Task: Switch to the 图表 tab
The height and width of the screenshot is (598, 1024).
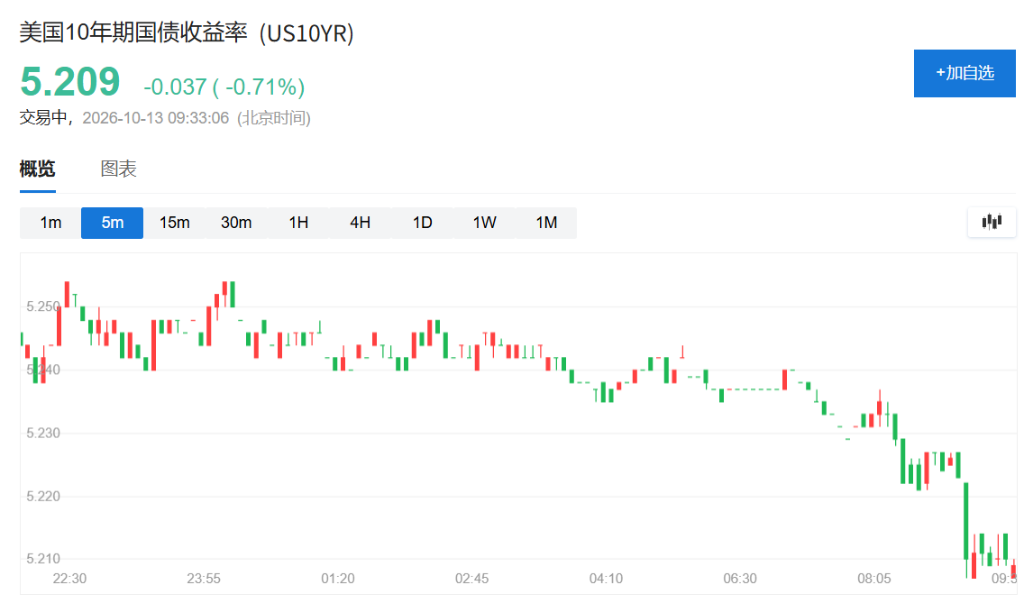Action: pos(118,169)
